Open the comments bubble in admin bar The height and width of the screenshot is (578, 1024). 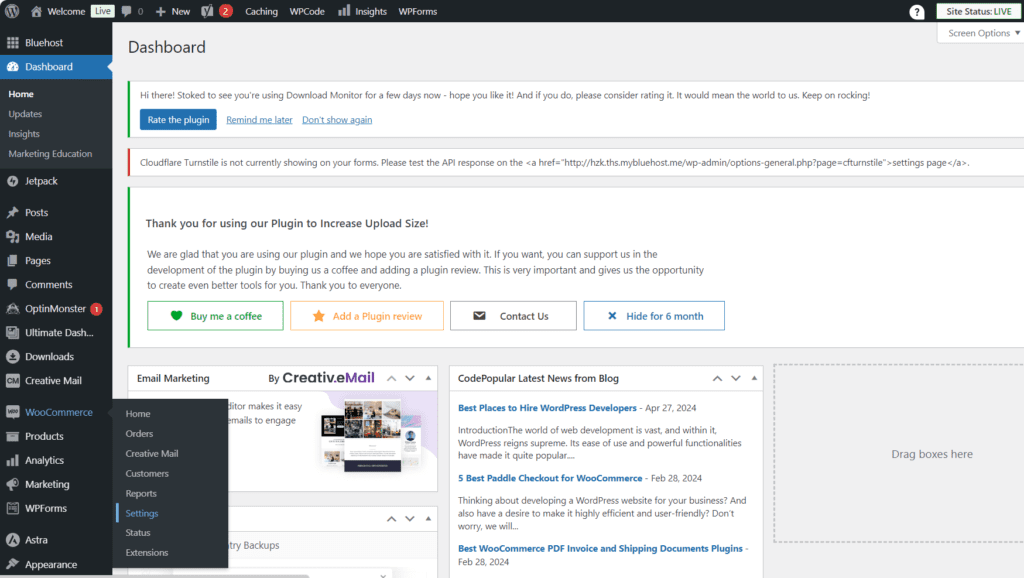pyautogui.click(x=132, y=11)
